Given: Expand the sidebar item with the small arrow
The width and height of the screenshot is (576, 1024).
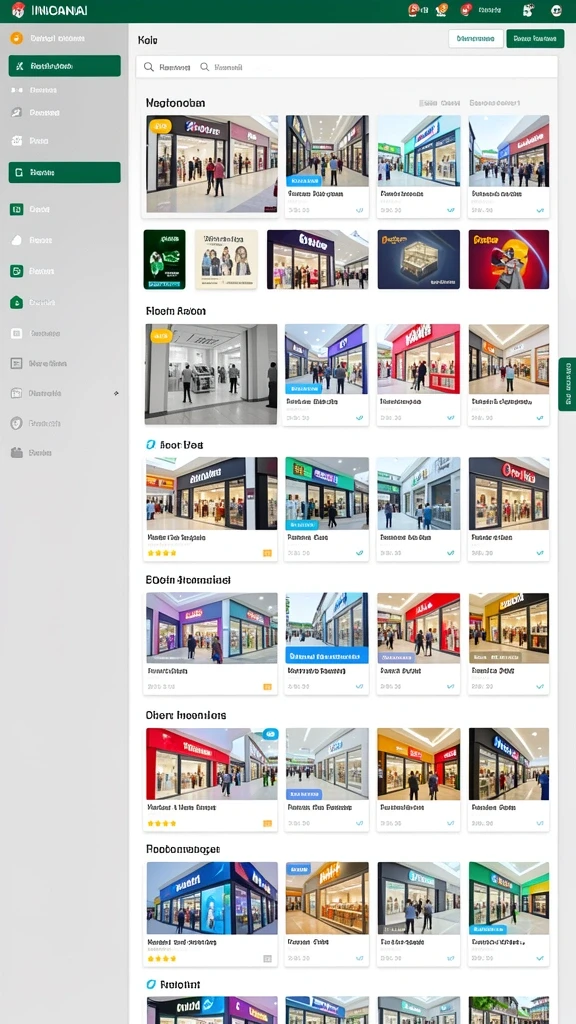Looking at the screenshot, I should point(64,393).
